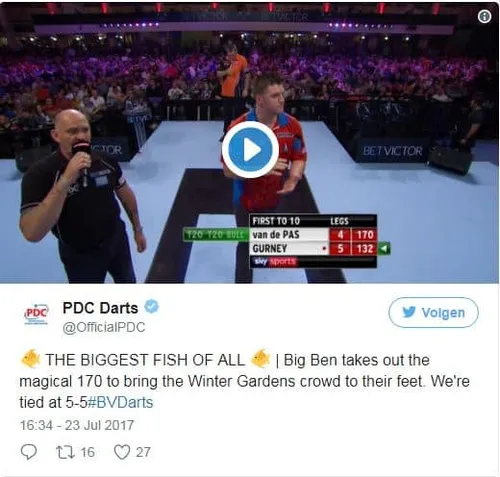Open the #BVDarts hashtag
Viewport: 500px width, 477px height.
pyautogui.click(x=120, y=402)
